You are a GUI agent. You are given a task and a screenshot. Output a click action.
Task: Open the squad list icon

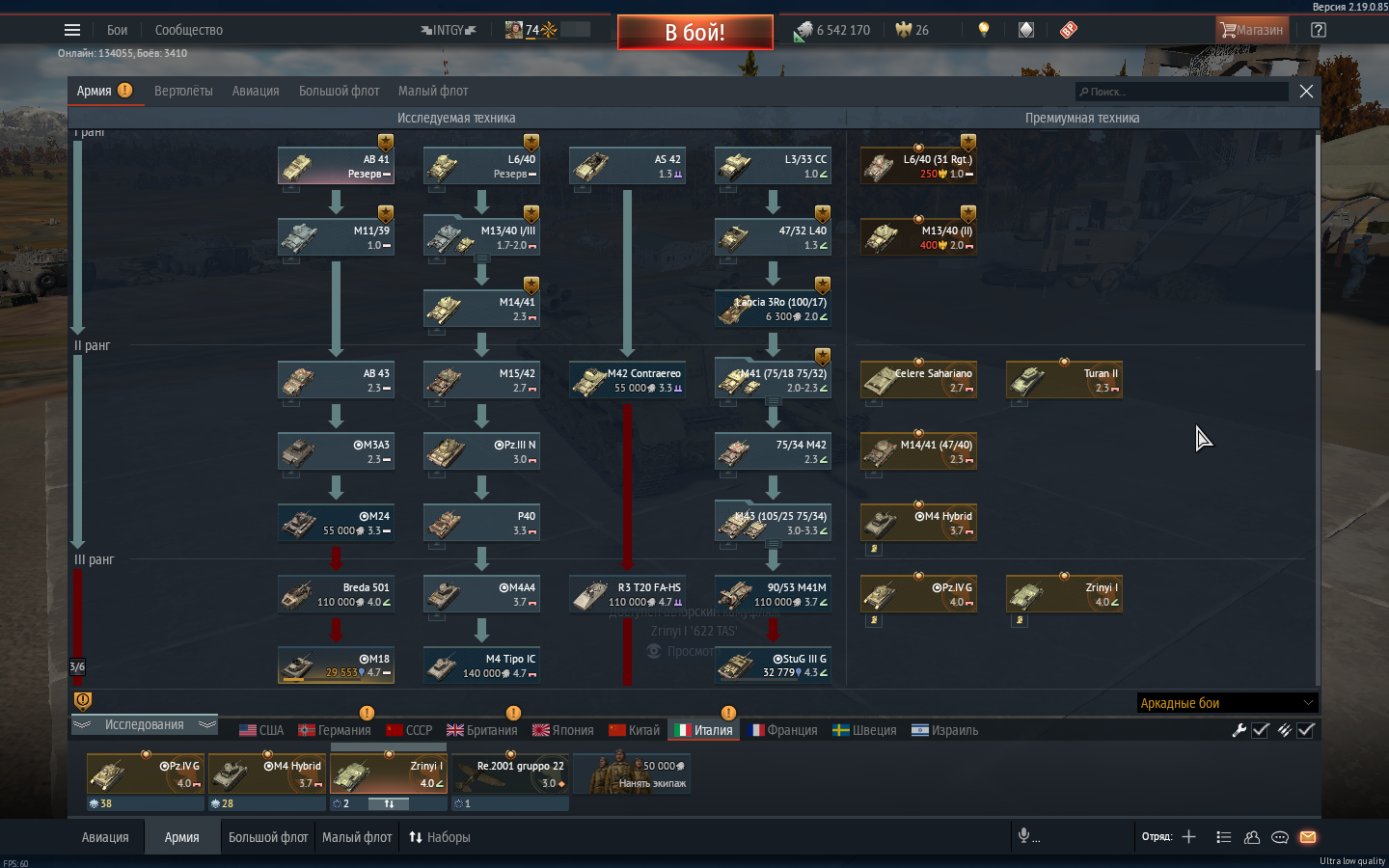[x=1224, y=837]
